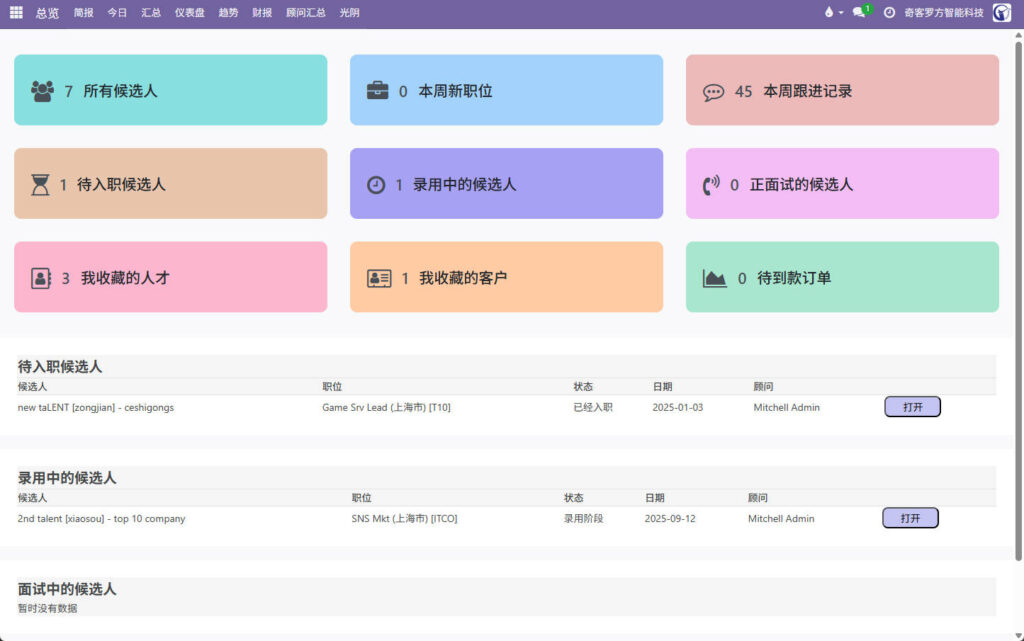
Task: Click the contact card icon on 我收藏的人才
Action: click(40, 276)
